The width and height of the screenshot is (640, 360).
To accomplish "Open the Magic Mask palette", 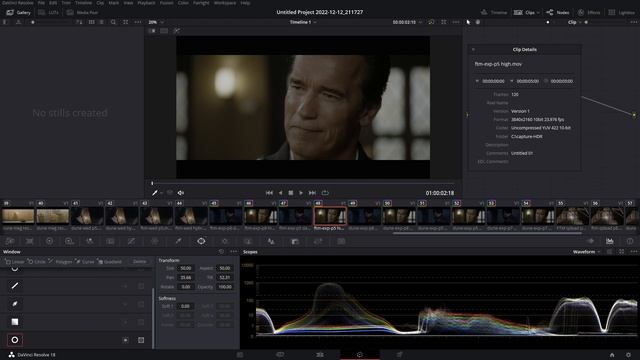I will [248, 241].
